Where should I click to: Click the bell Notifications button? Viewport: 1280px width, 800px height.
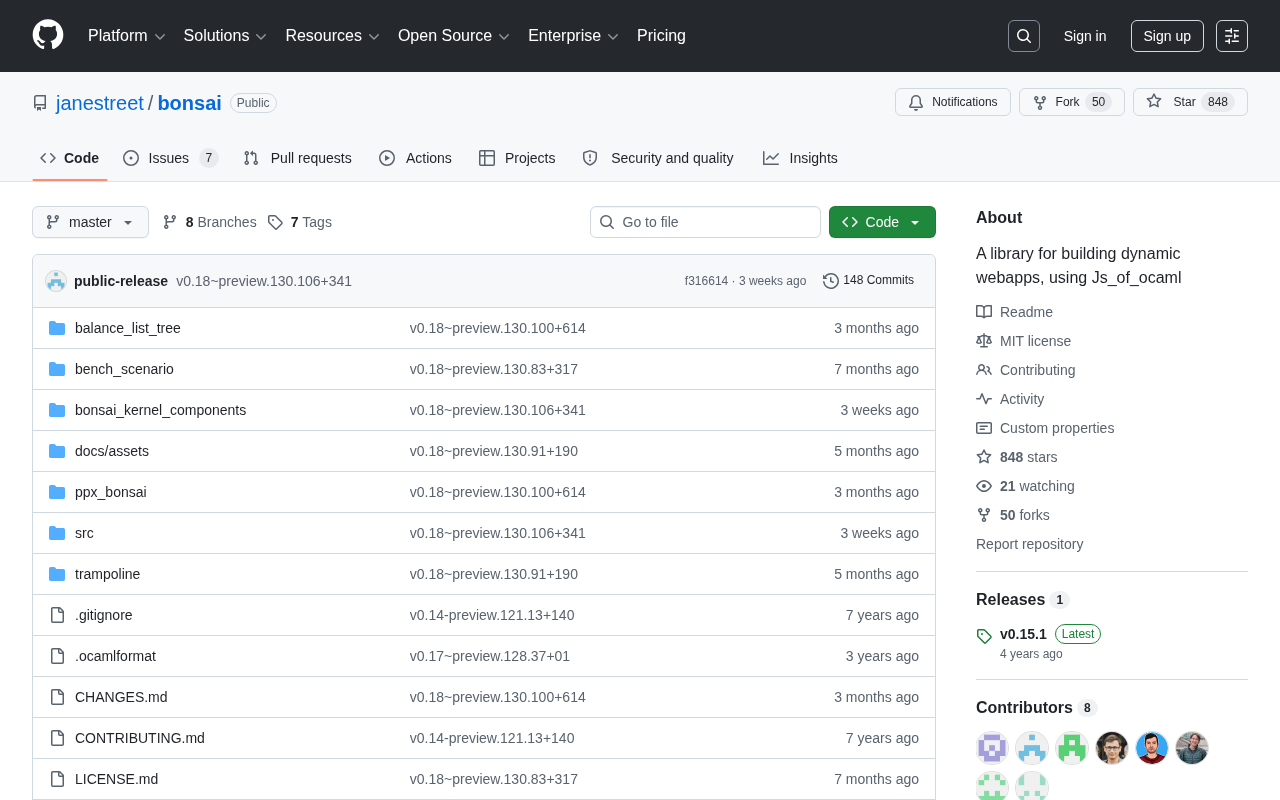tap(953, 102)
